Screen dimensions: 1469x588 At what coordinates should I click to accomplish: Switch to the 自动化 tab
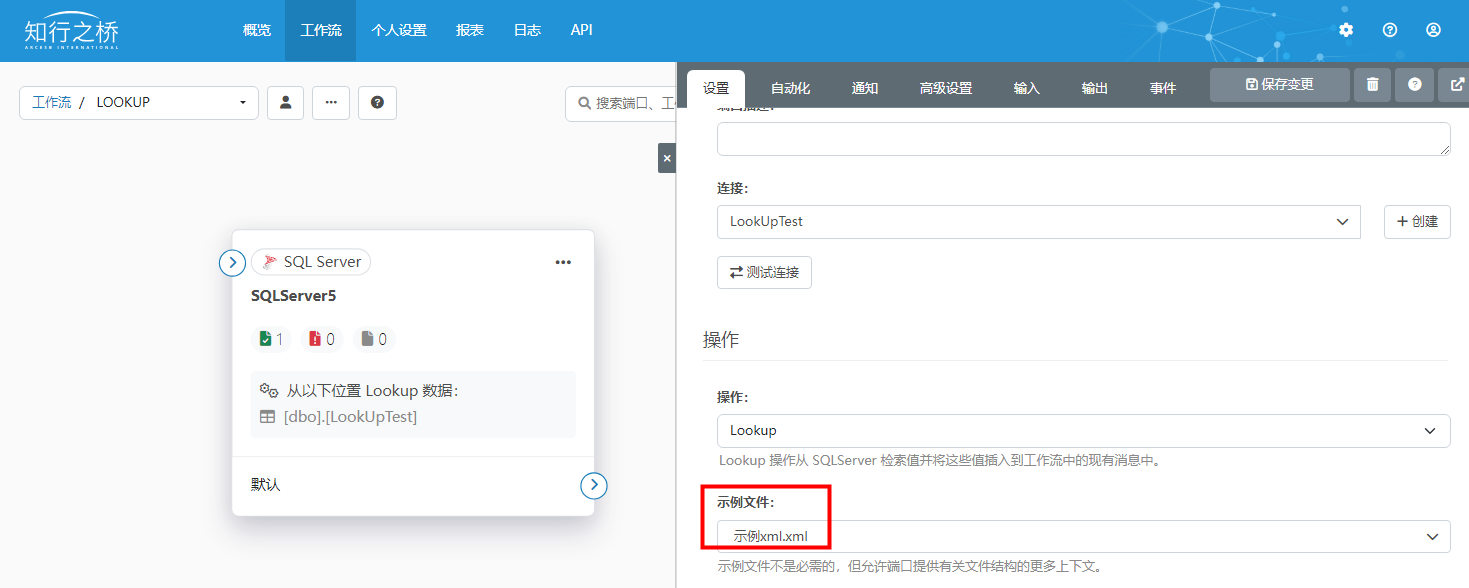coord(790,88)
